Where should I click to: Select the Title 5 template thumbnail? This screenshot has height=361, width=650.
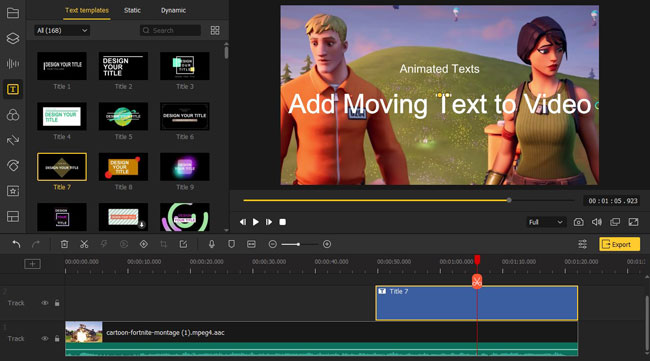[123, 116]
